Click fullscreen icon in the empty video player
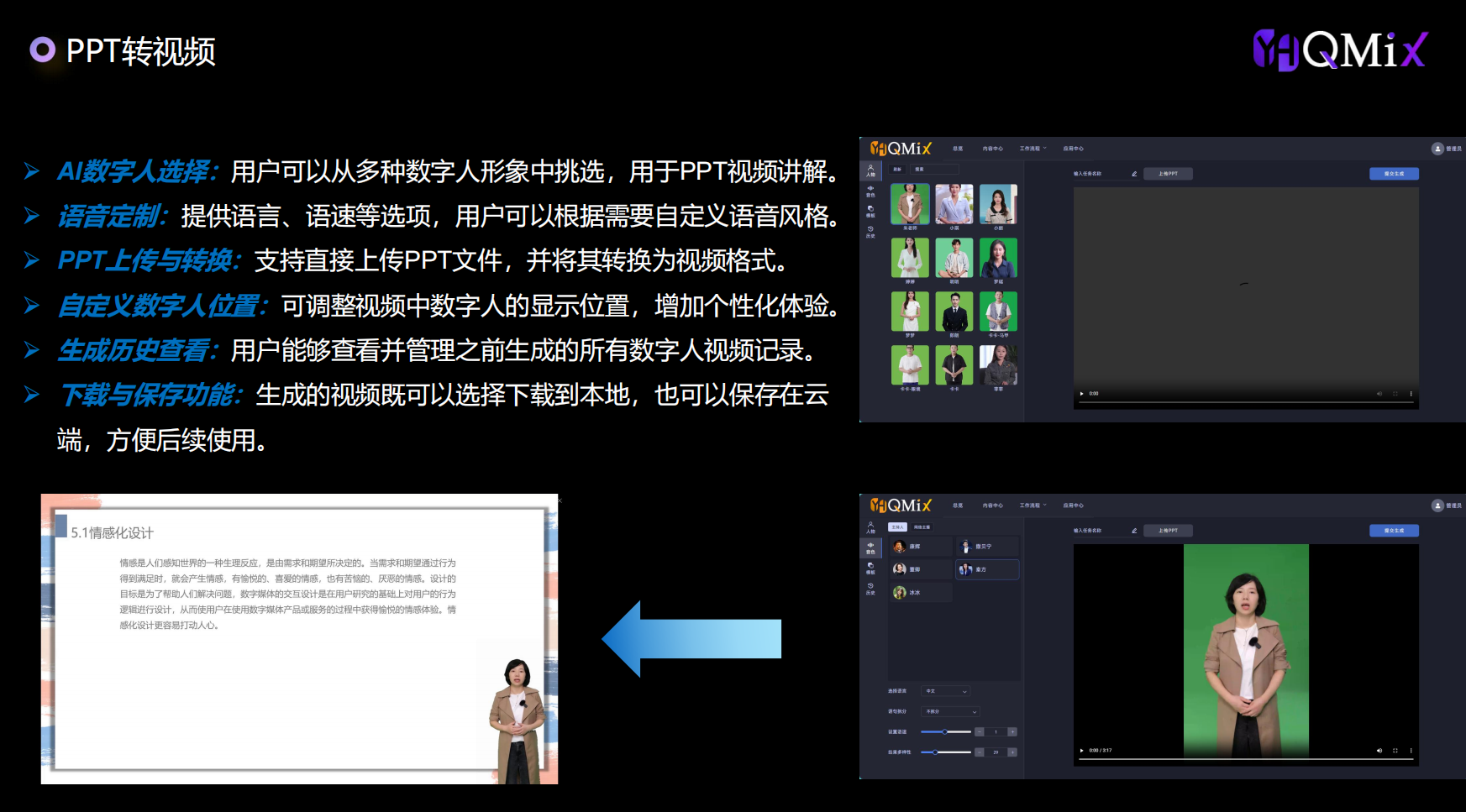The width and height of the screenshot is (1466, 812). tap(1395, 393)
